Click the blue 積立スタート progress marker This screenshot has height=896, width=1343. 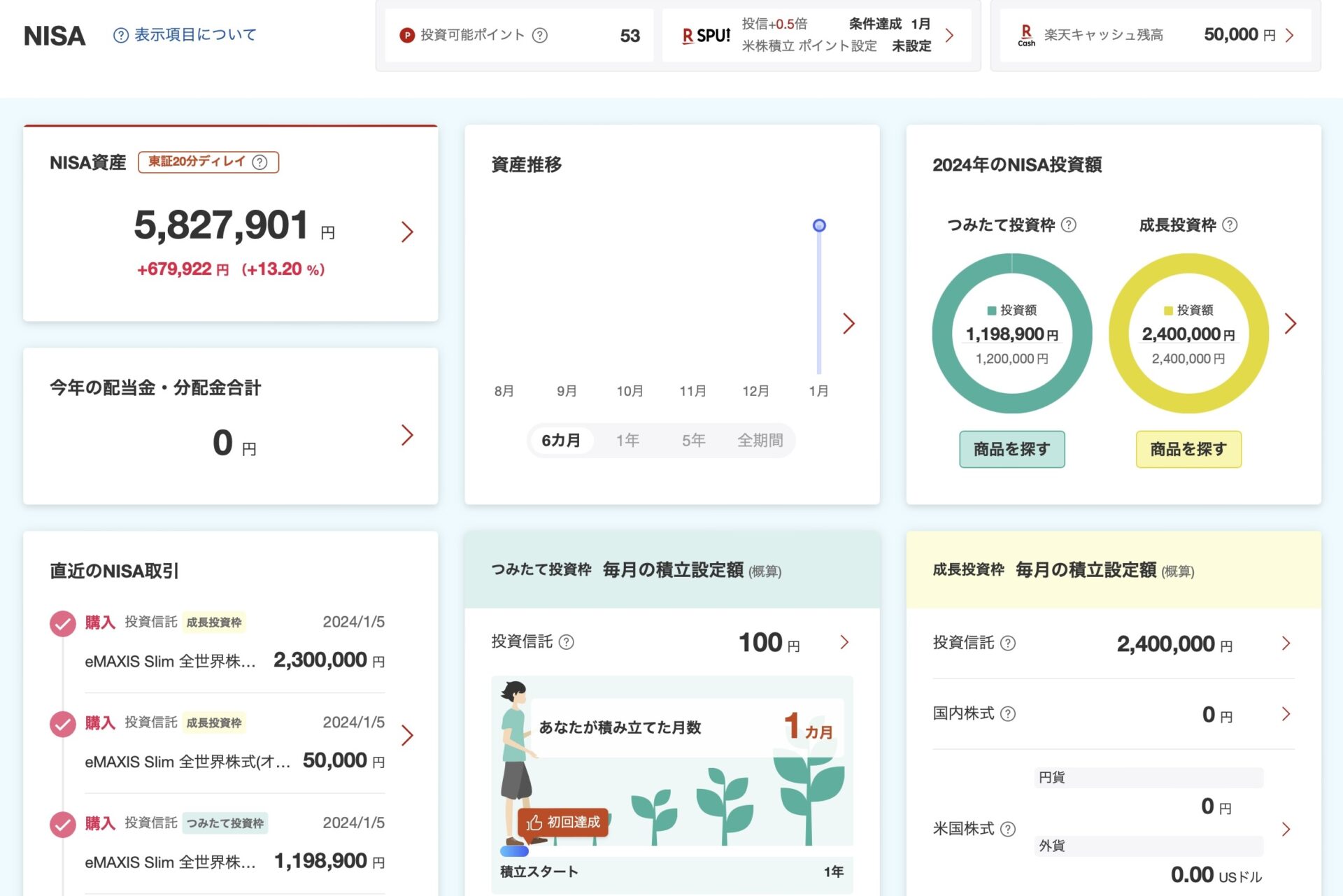[514, 851]
